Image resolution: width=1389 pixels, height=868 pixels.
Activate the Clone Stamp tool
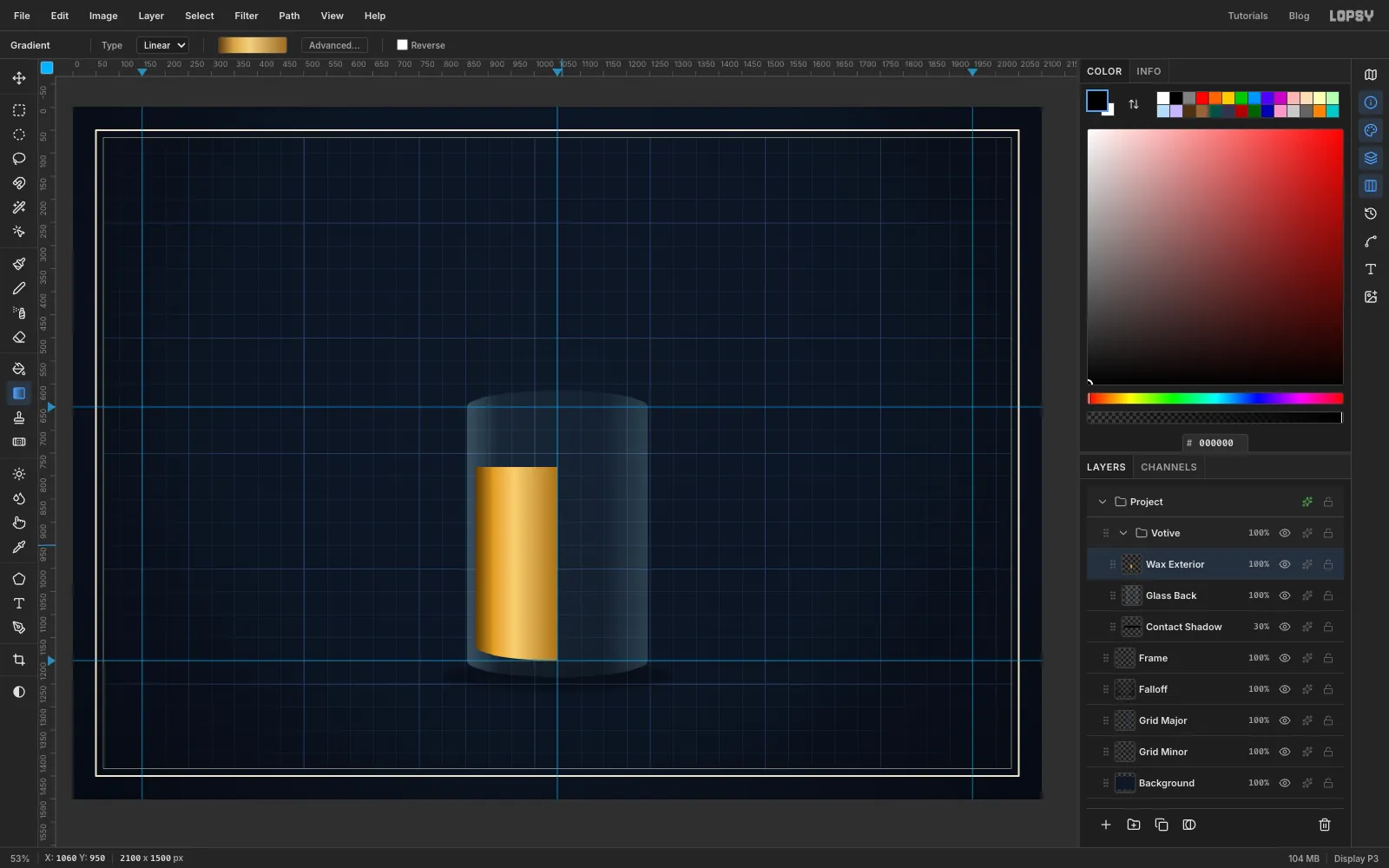pos(19,418)
